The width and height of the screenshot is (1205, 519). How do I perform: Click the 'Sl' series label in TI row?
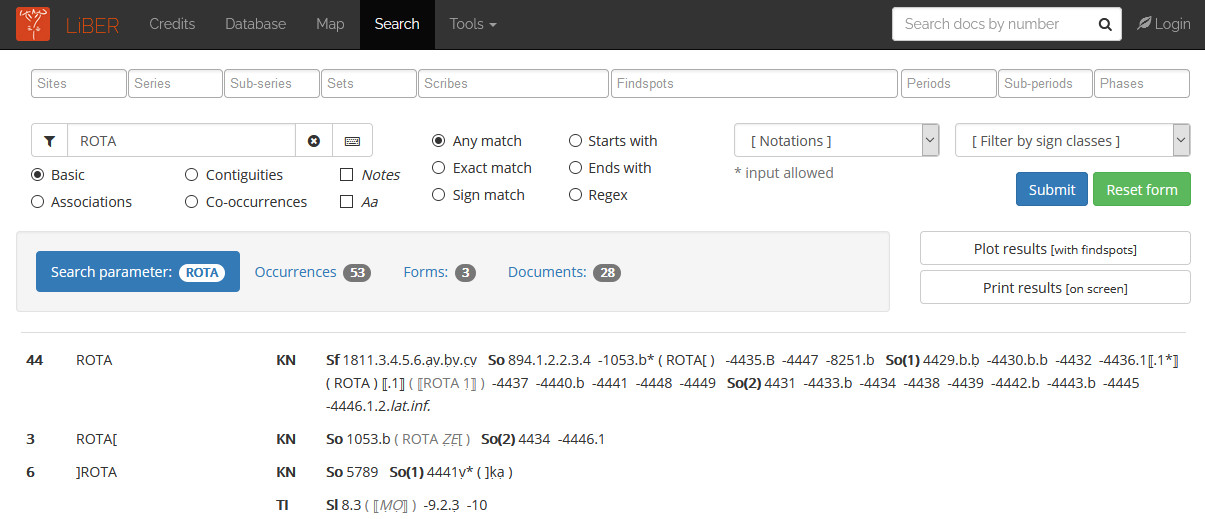click(x=331, y=505)
